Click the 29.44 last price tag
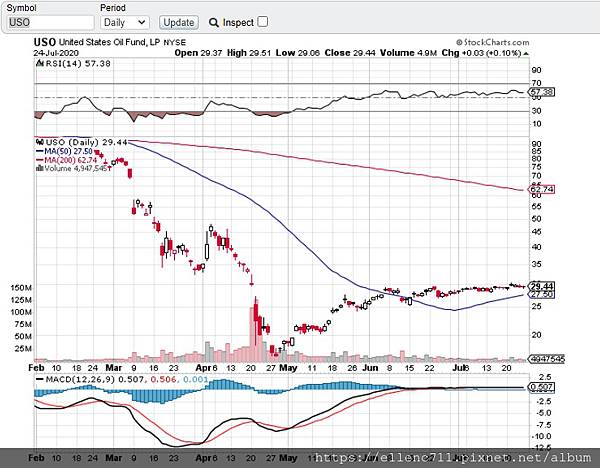600x468 pixels. tap(541, 286)
